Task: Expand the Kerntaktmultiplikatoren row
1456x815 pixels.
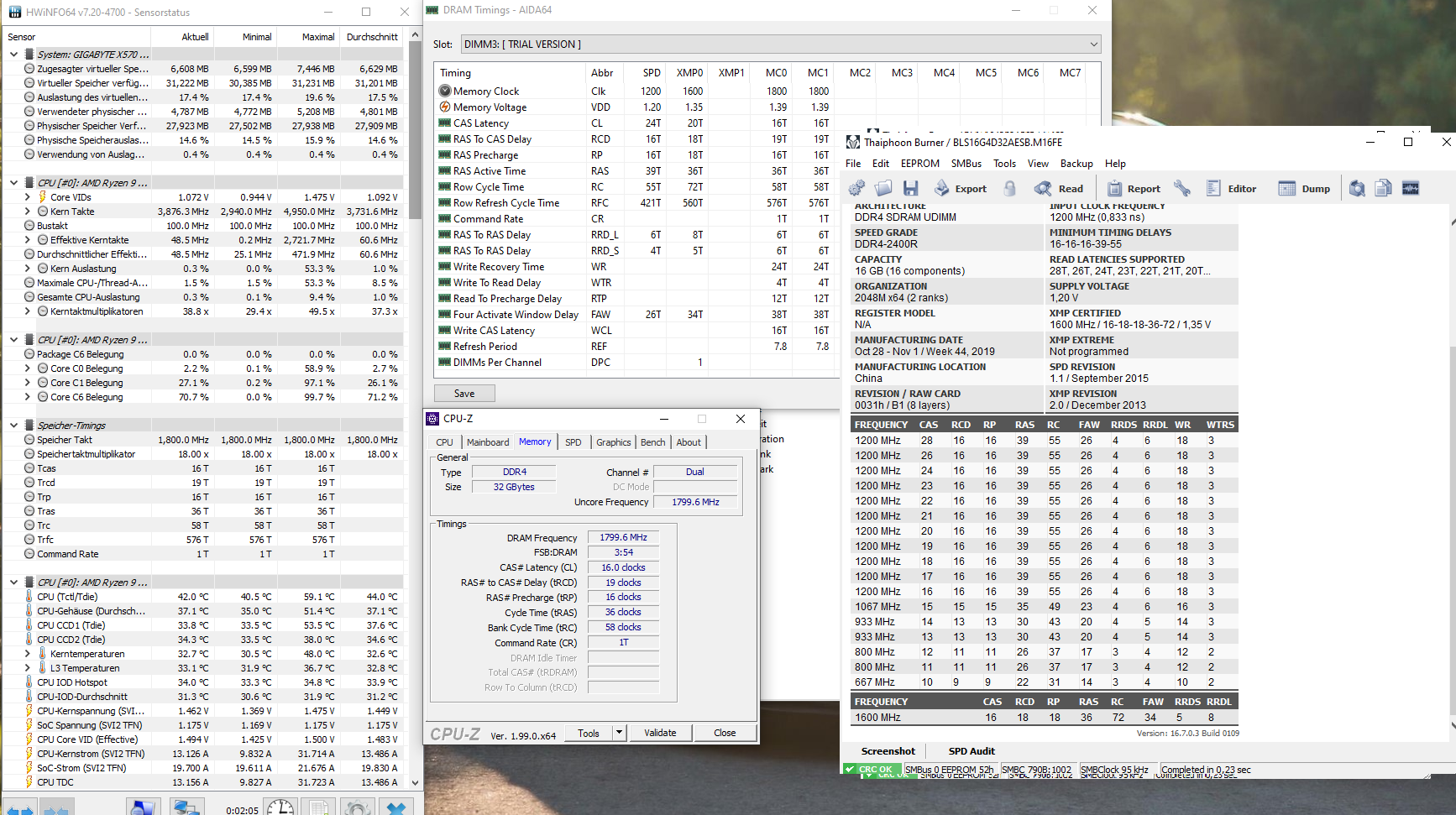Action: pos(28,311)
